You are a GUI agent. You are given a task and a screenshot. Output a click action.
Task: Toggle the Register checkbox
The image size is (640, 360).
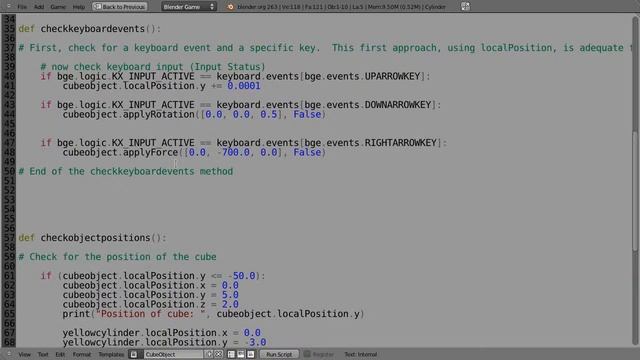coord(307,354)
